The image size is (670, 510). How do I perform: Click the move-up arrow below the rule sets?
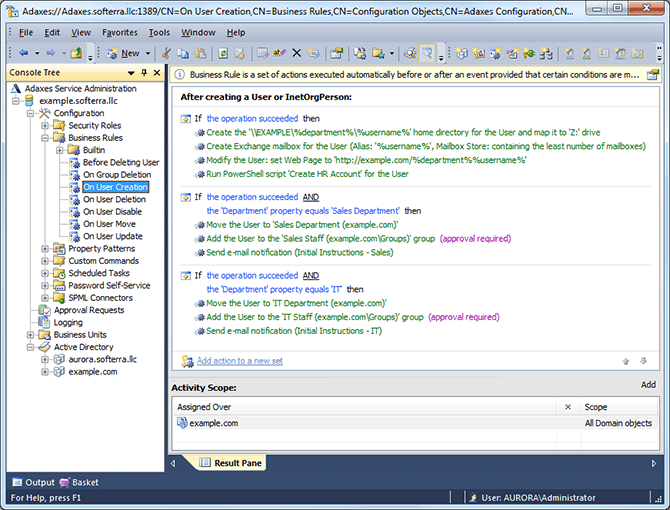click(626, 361)
